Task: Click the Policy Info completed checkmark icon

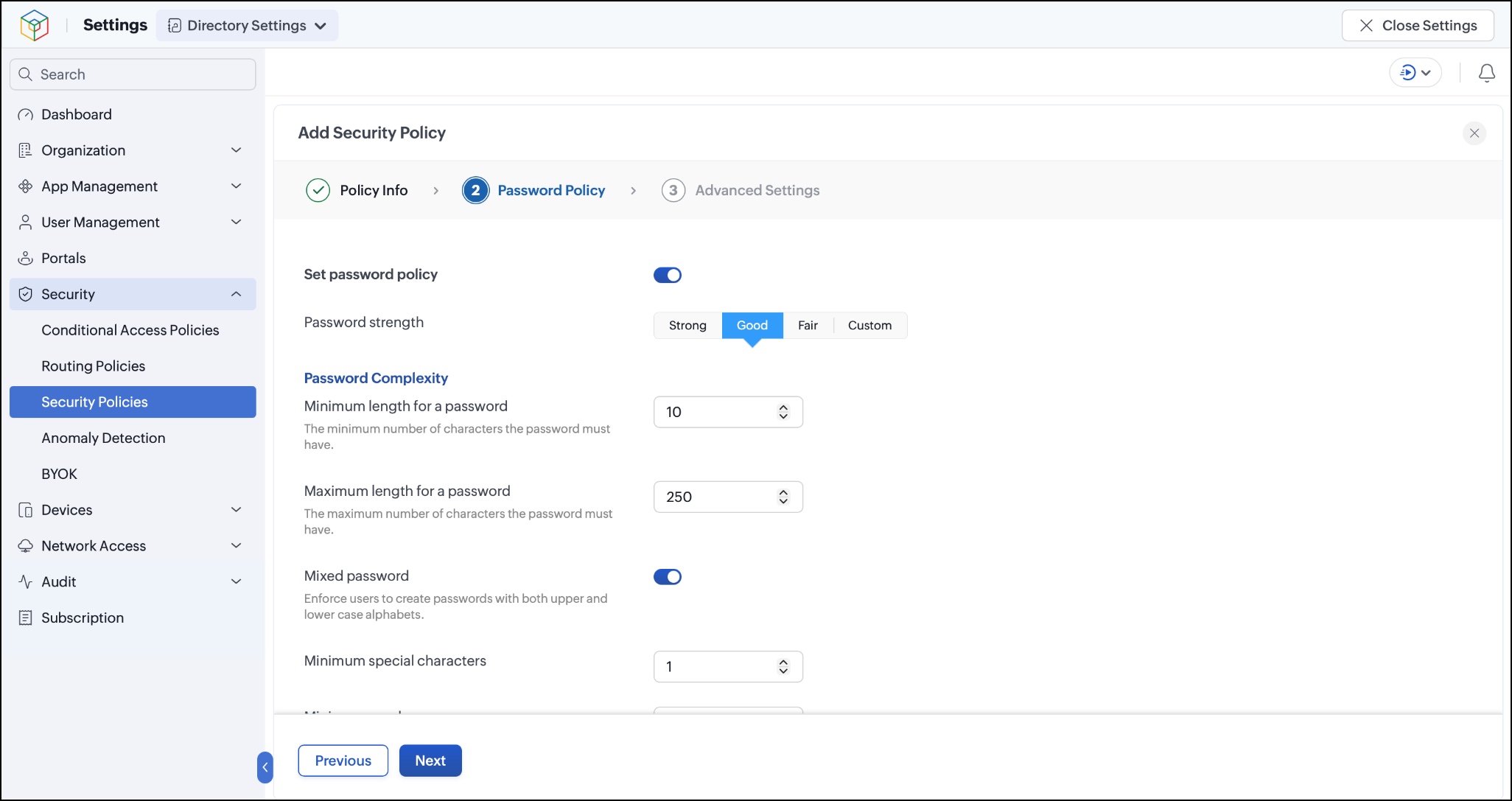Action: [318, 190]
